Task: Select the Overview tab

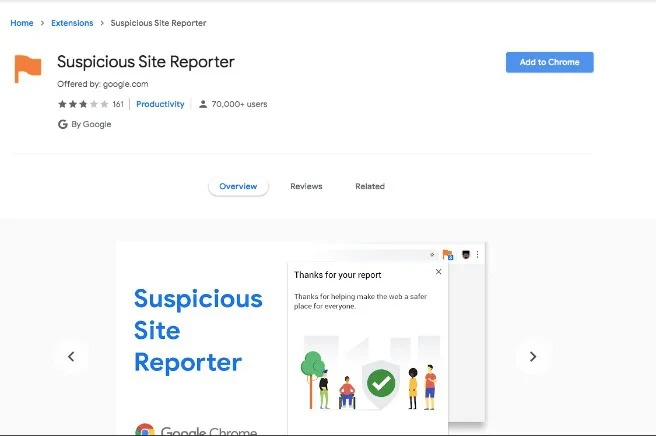Action: (x=238, y=187)
